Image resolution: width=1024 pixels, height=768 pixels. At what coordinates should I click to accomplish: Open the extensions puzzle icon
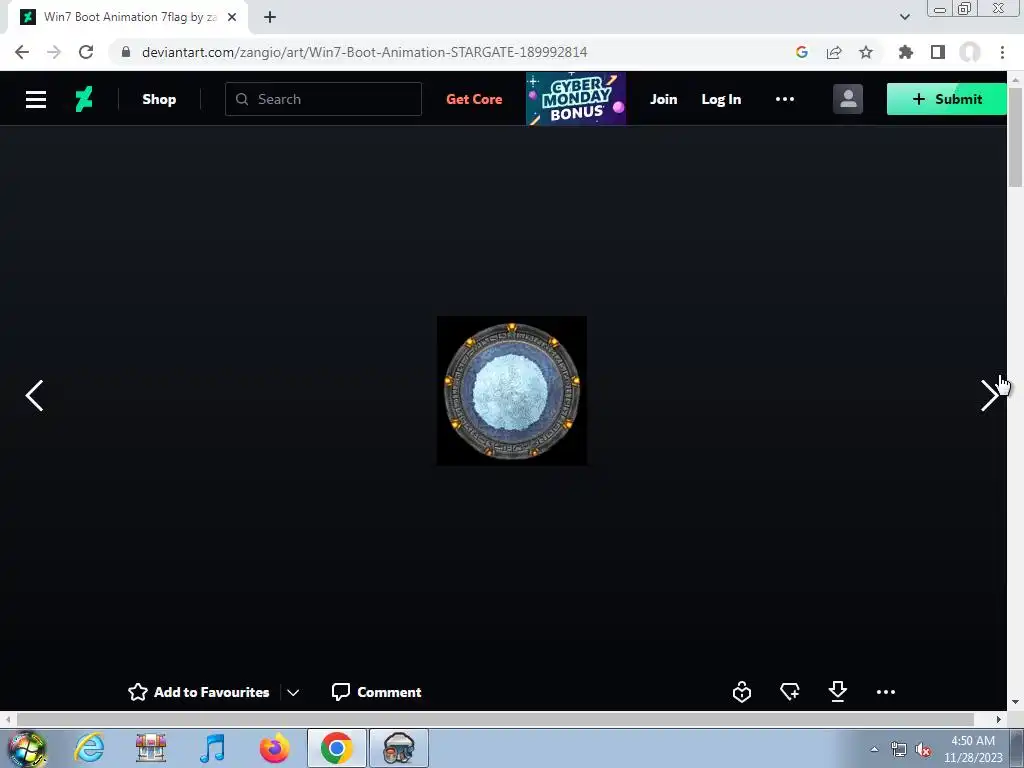[905, 52]
